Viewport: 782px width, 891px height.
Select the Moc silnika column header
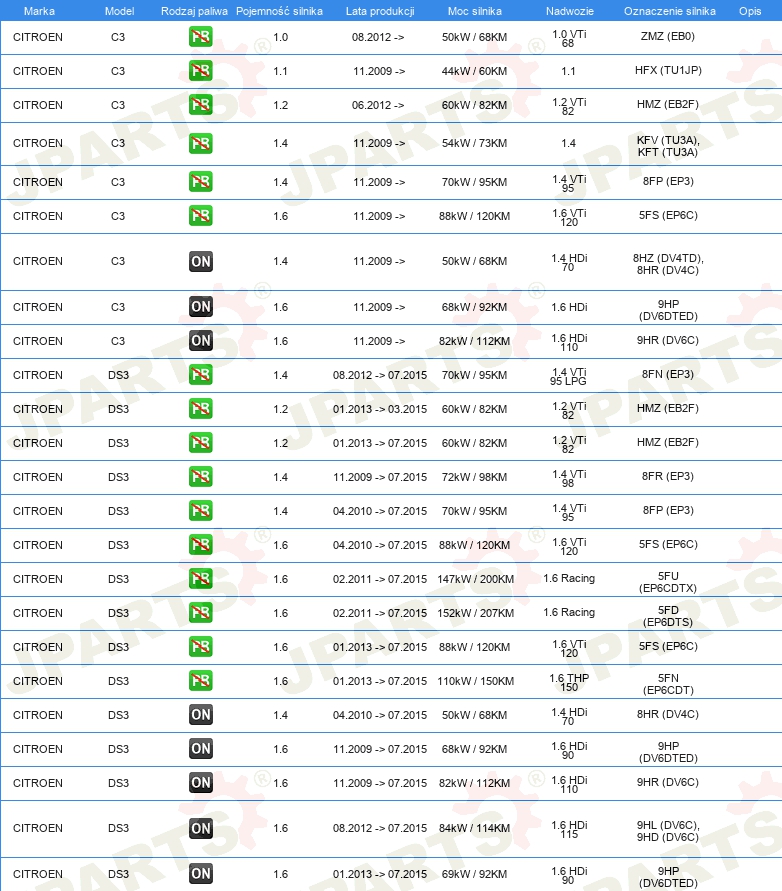click(475, 11)
